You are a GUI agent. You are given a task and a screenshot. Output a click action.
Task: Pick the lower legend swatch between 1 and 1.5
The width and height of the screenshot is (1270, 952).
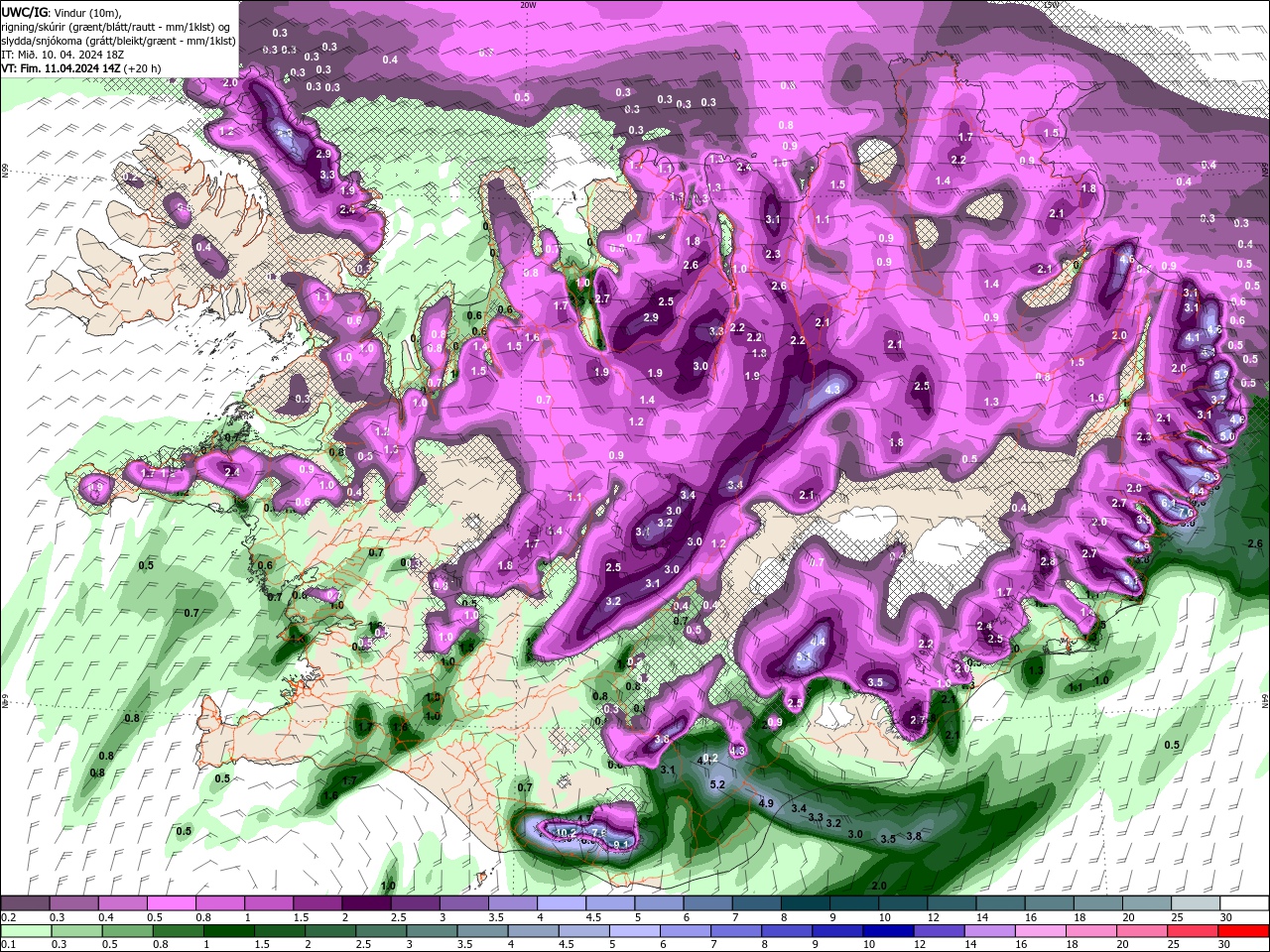[x=228, y=931]
